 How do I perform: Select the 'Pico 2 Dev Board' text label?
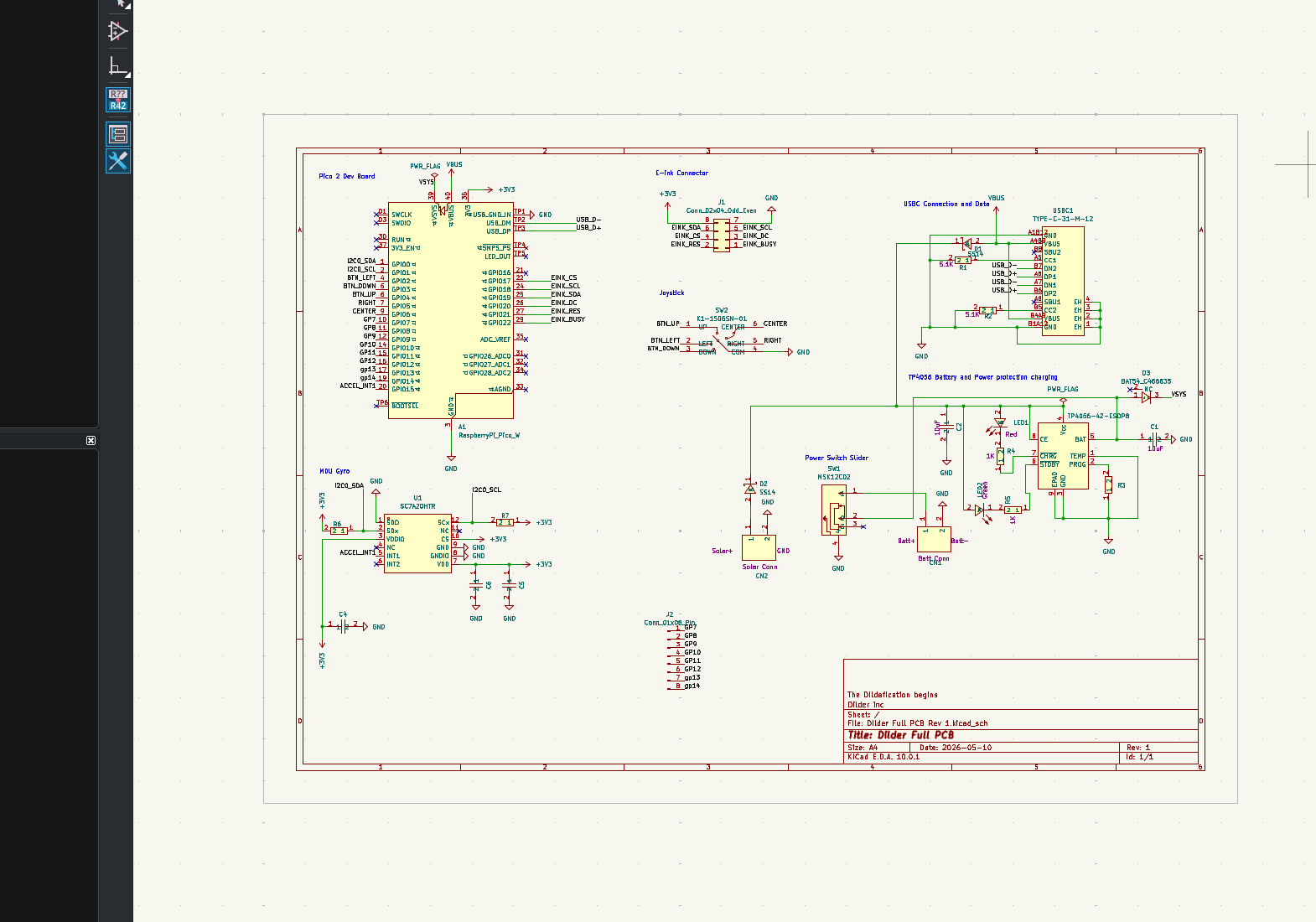click(347, 176)
